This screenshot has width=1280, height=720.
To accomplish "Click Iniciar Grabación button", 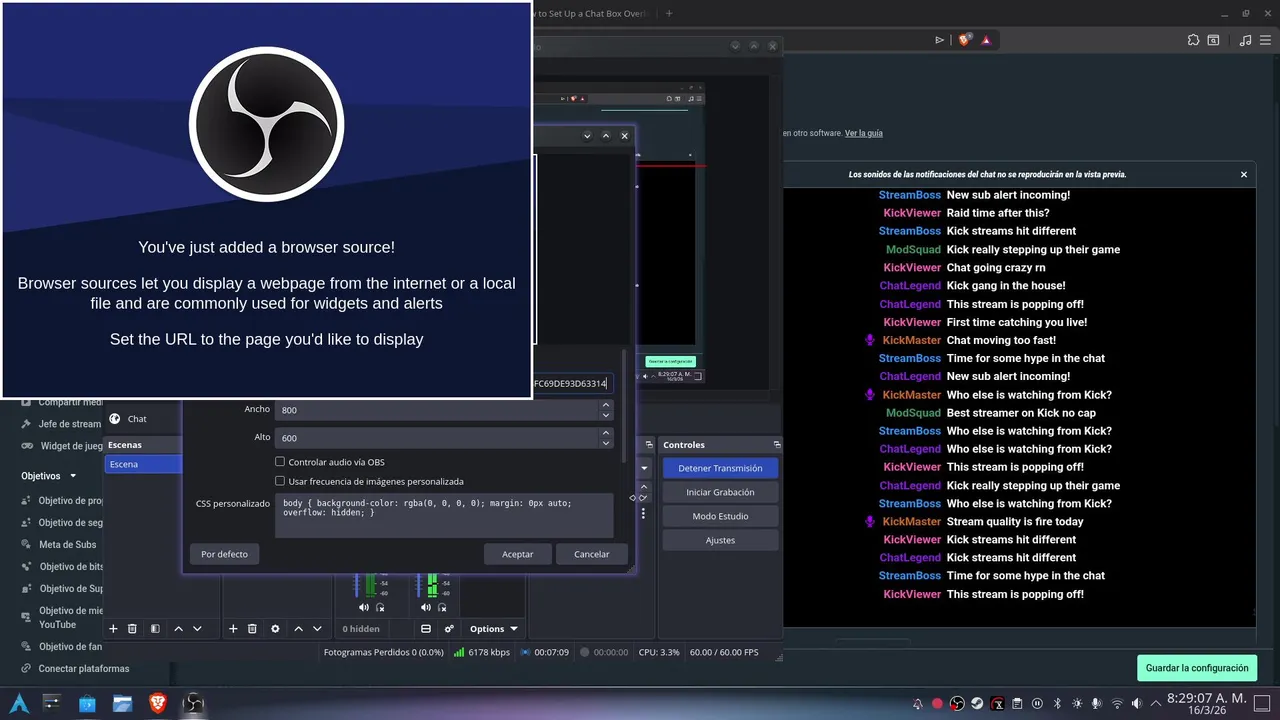I will [720, 492].
